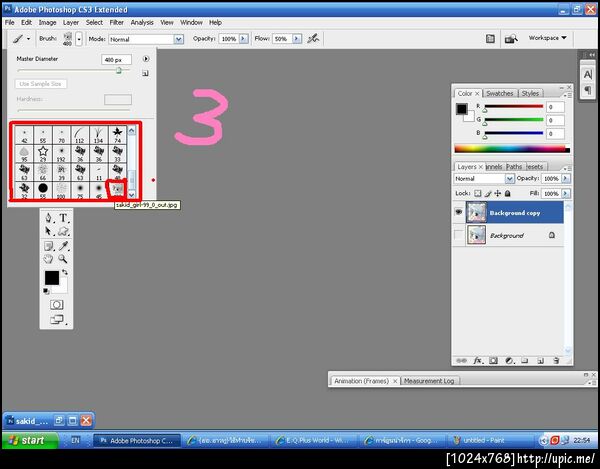Create a new layer group
Screen dimensions: 600x469
[x=525, y=360]
